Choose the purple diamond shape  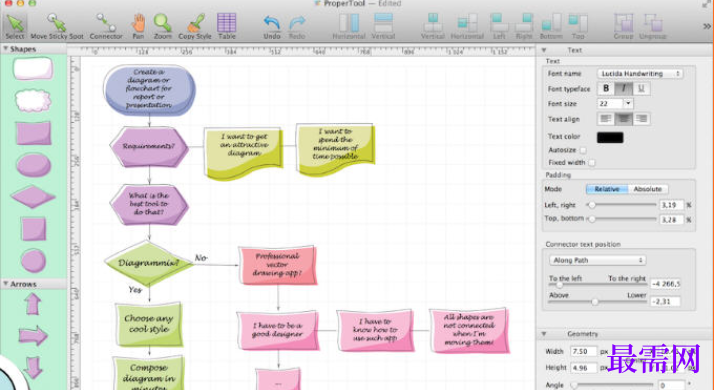coord(33,197)
